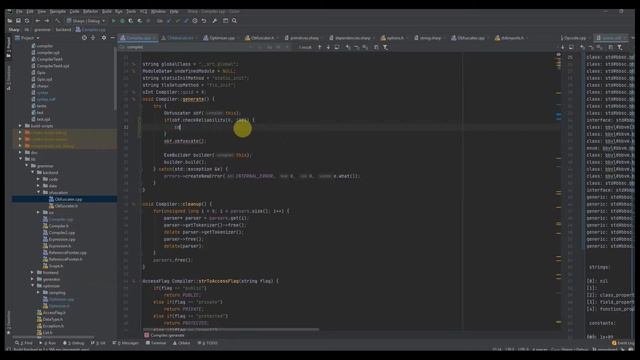Click the Open folder toolbar icon

9,21
